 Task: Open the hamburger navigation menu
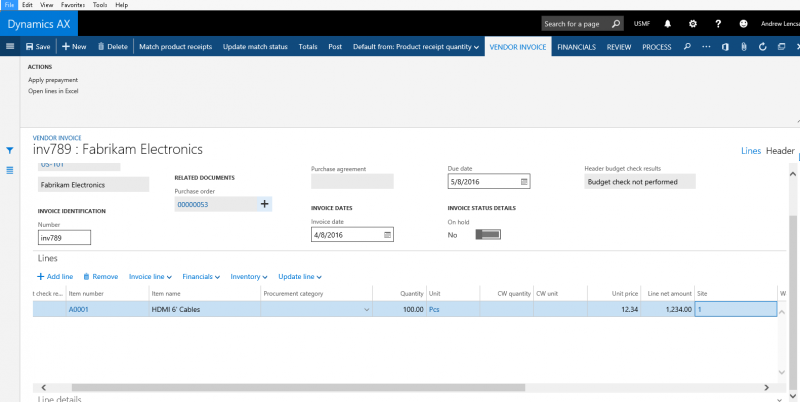coord(10,46)
